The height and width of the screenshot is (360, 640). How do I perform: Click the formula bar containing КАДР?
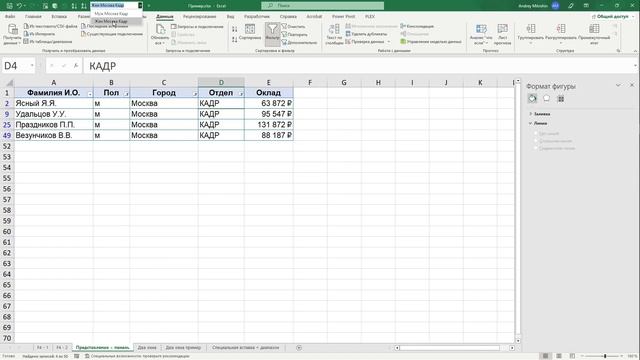click(359, 66)
